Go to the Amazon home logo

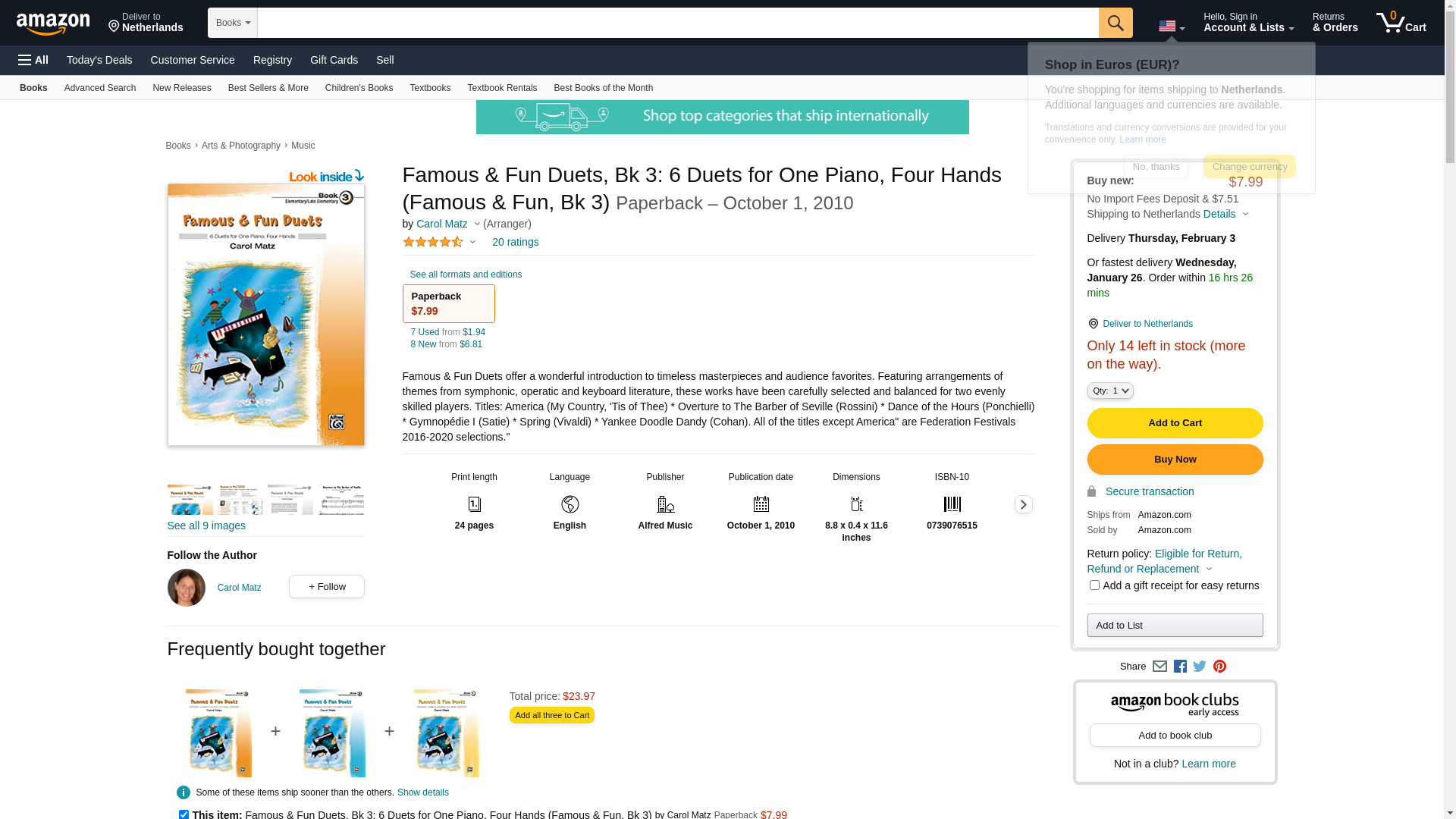(x=53, y=24)
